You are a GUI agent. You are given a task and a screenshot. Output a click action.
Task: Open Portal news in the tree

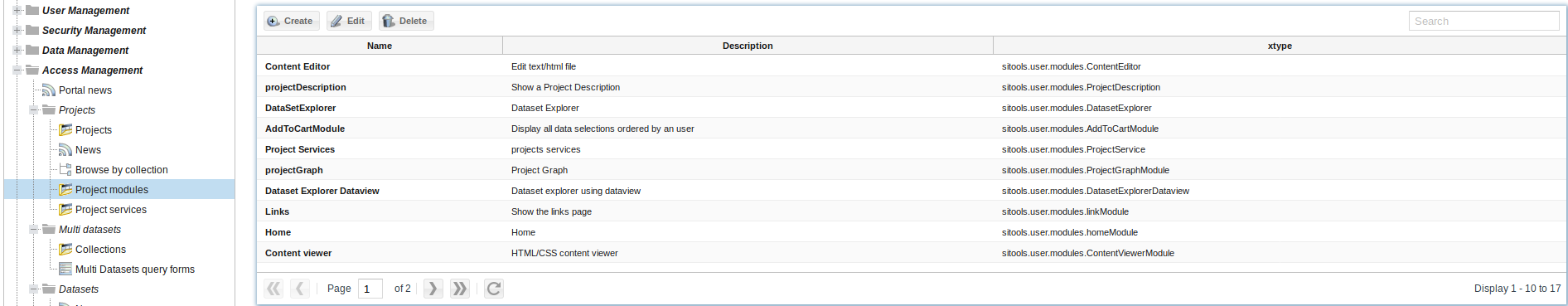click(85, 90)
